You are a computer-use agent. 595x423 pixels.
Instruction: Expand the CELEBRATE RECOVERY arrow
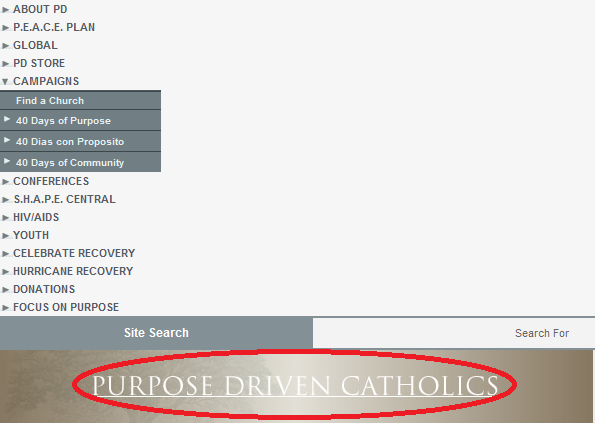tap(5, 254)
